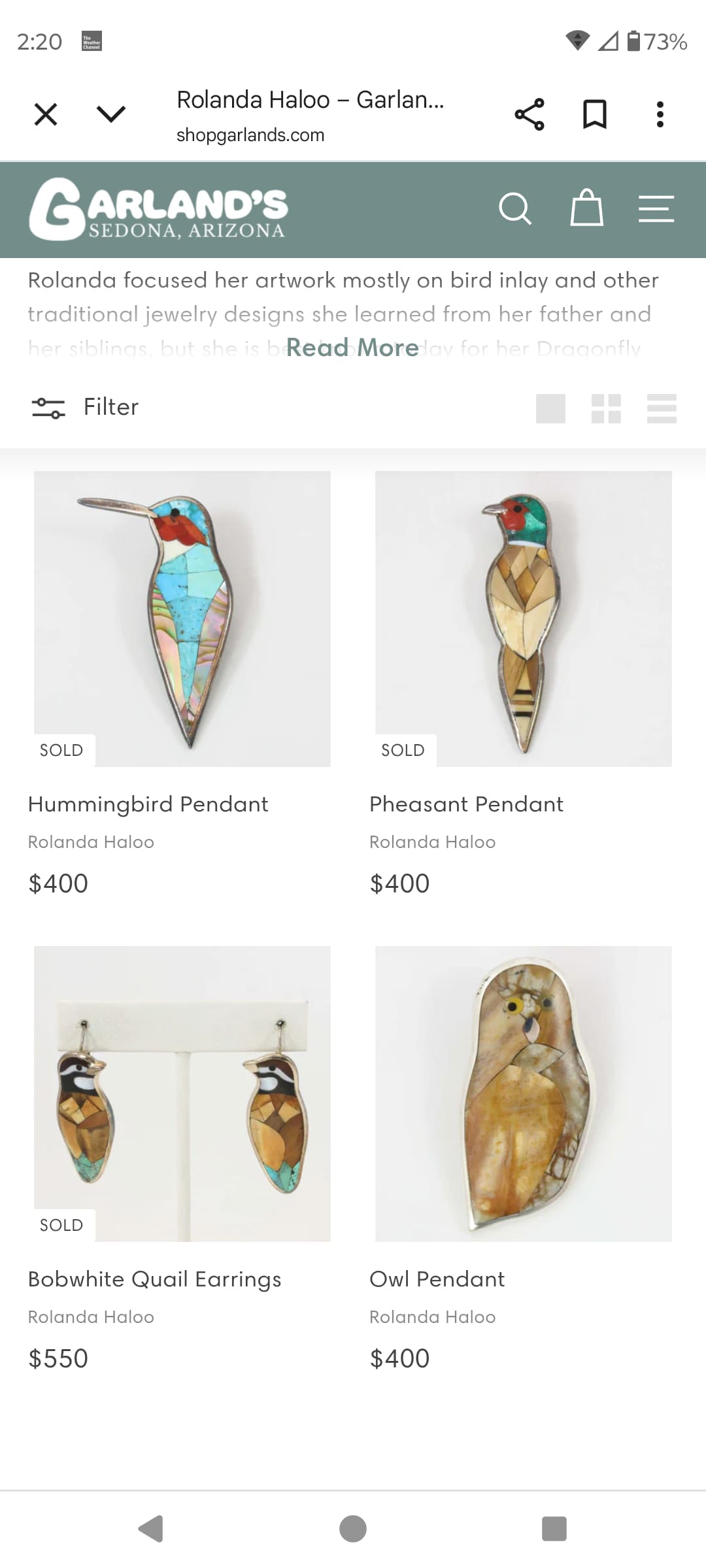Screen dimensions: 706x1568
Task: Open the shopping bag cart
Action: point(586,208)
